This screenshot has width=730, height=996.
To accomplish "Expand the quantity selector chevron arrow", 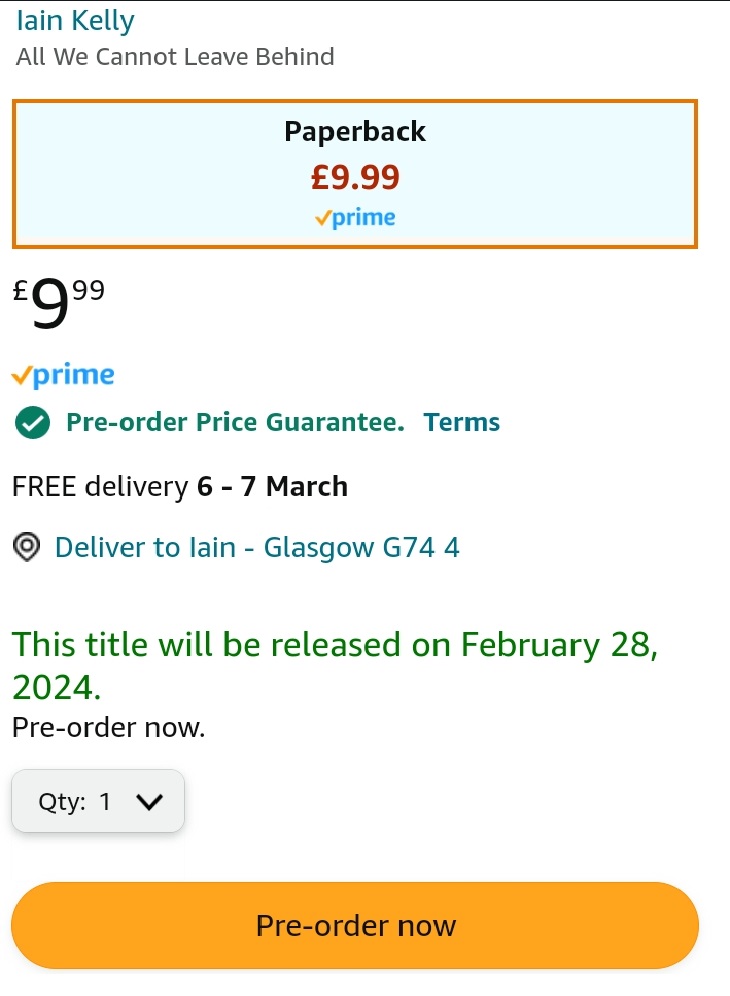I will [148, 801].
